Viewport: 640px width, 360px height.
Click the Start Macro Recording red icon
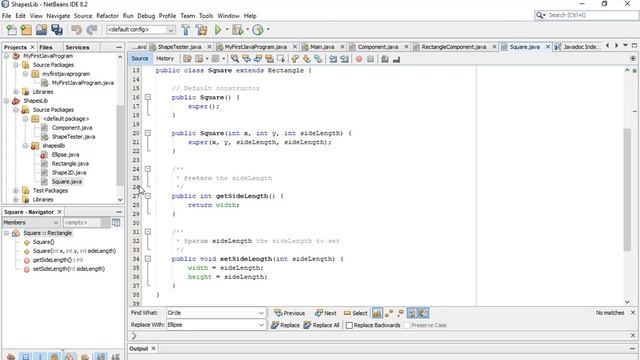pyautogui.click(x=359, y=59)
